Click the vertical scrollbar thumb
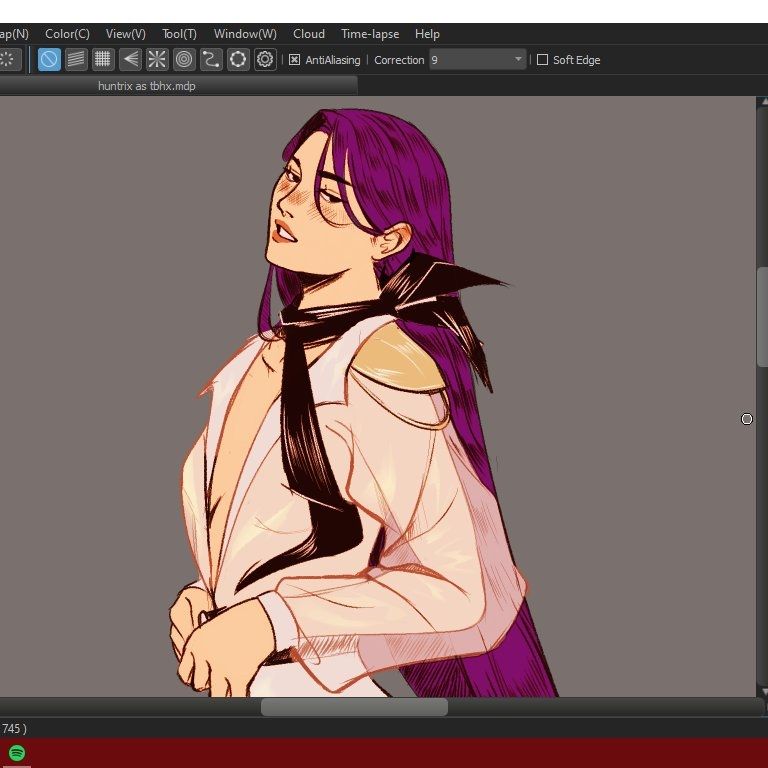This screenshot has height=768, width=768. tap(762, 316)
